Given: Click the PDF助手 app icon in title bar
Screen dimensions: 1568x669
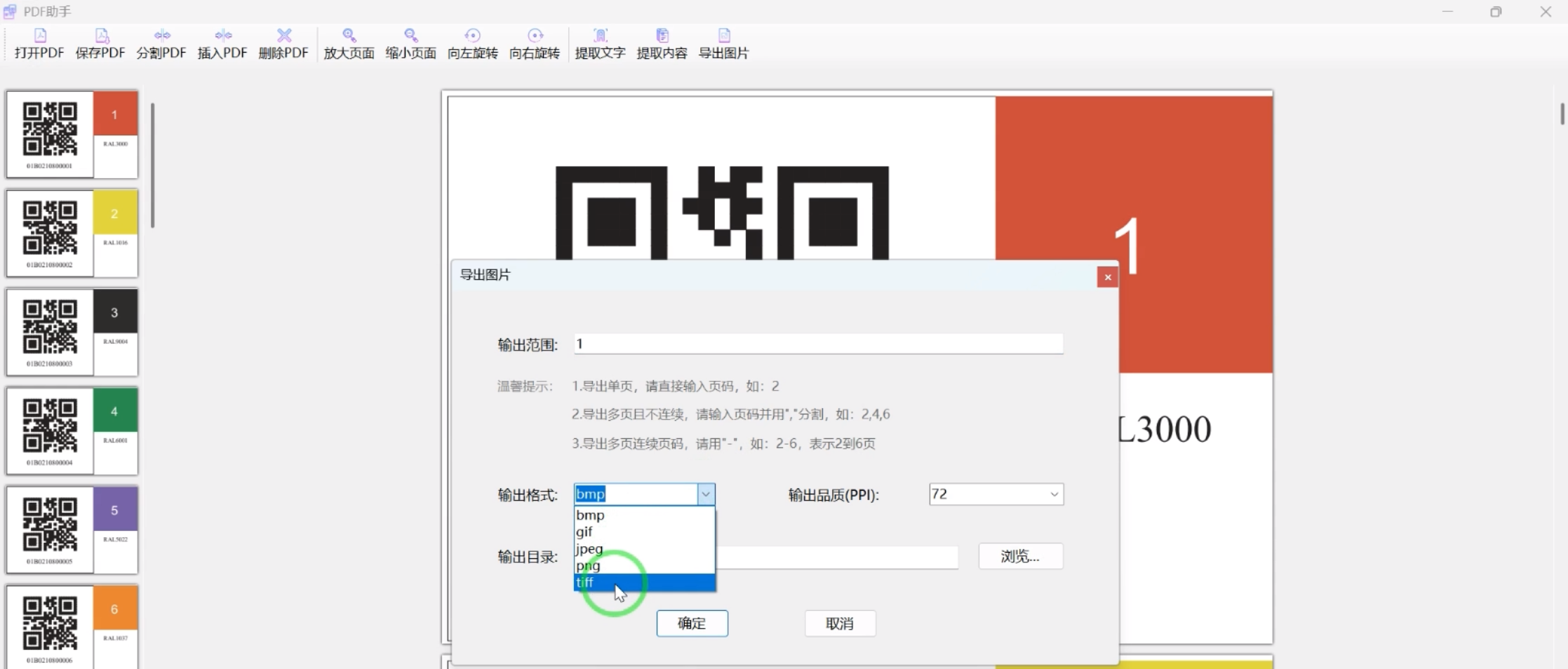Looking at the screenshot, I should point(10,11).
